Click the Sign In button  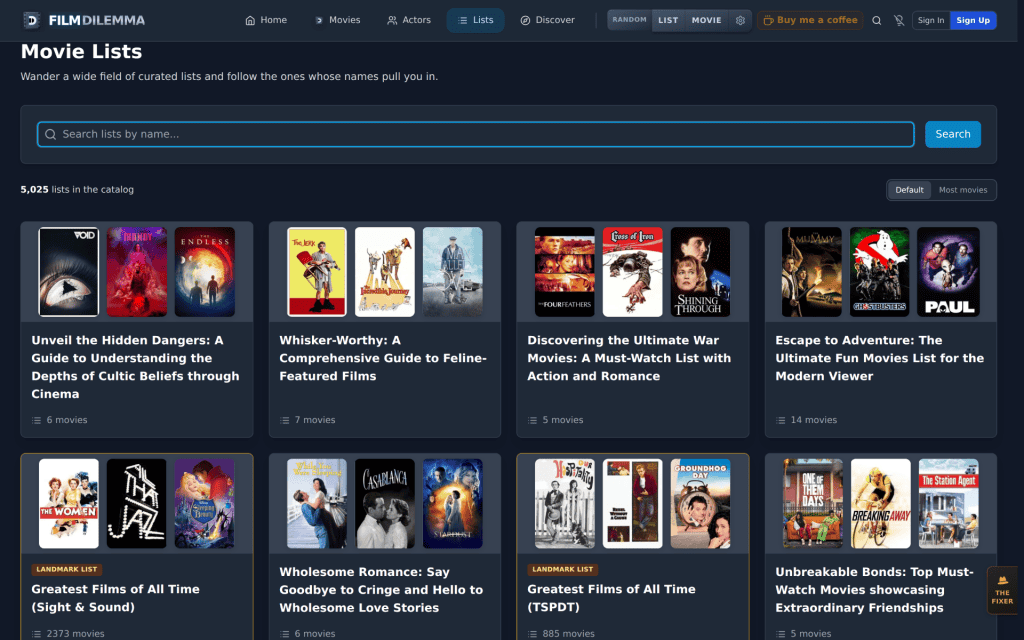(x=931, y=20)
